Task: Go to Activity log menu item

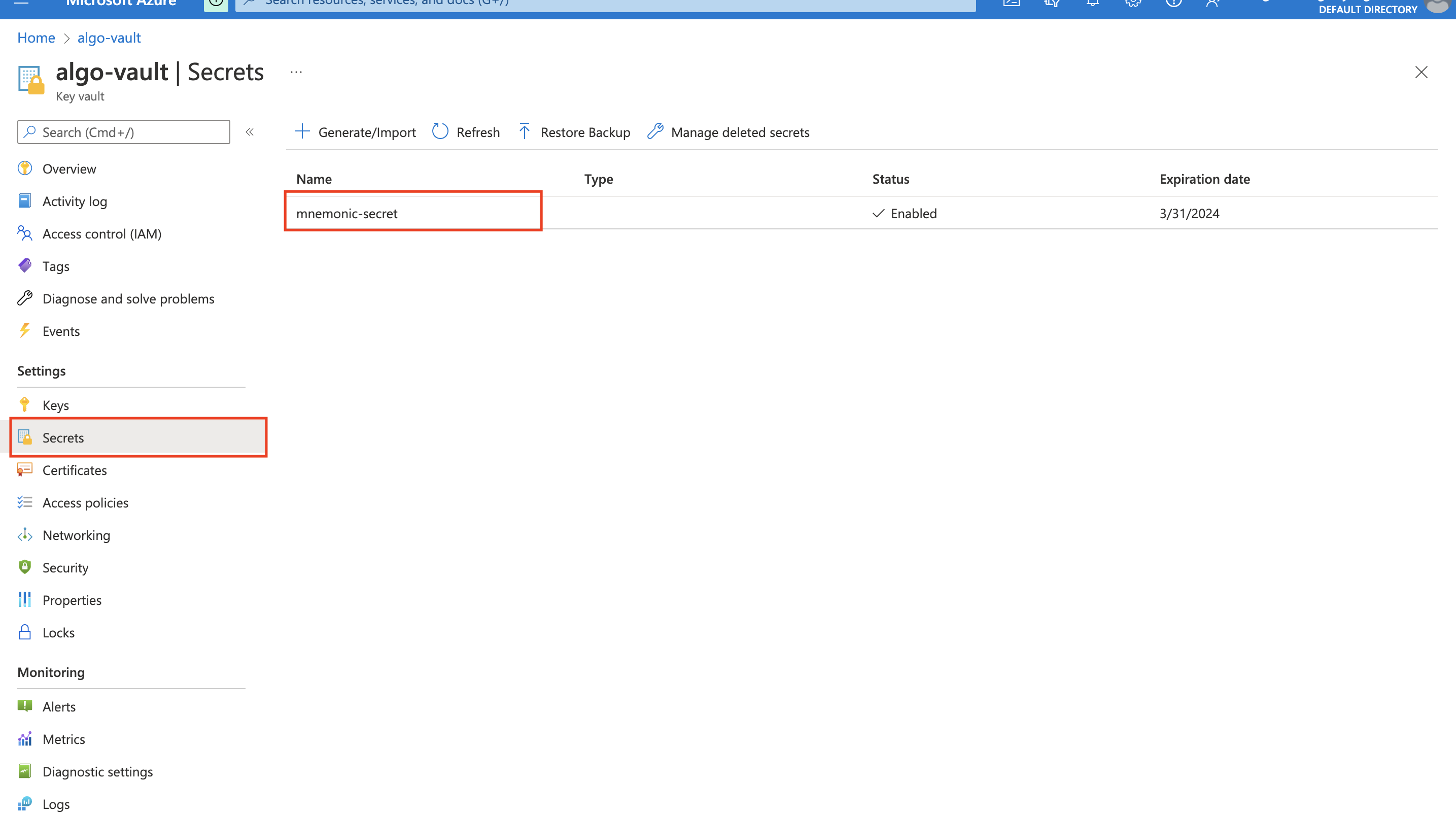Action: [74, 201]
